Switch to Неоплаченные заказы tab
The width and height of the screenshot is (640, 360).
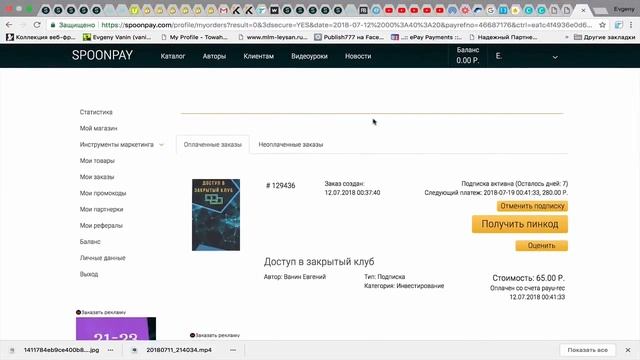coord(291,144)
